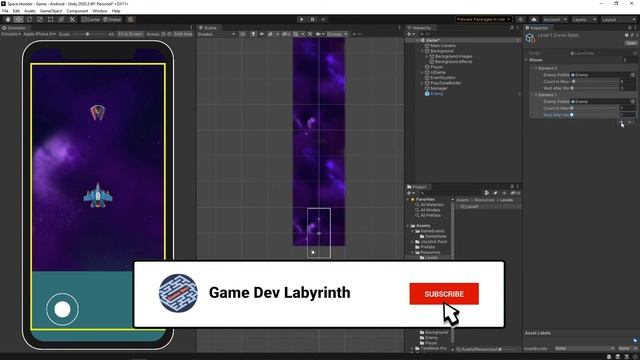Click Game Dev Labyrinth channel avatar

(x=178, y=293)
